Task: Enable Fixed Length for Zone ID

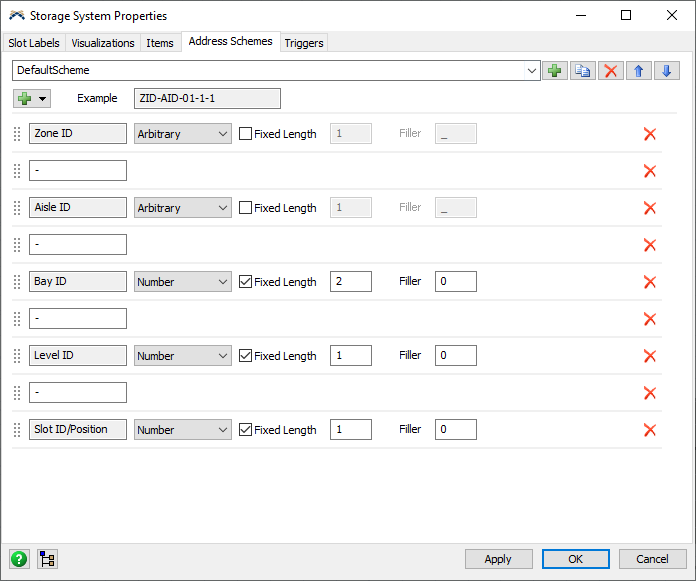Action: pos(245,134)
